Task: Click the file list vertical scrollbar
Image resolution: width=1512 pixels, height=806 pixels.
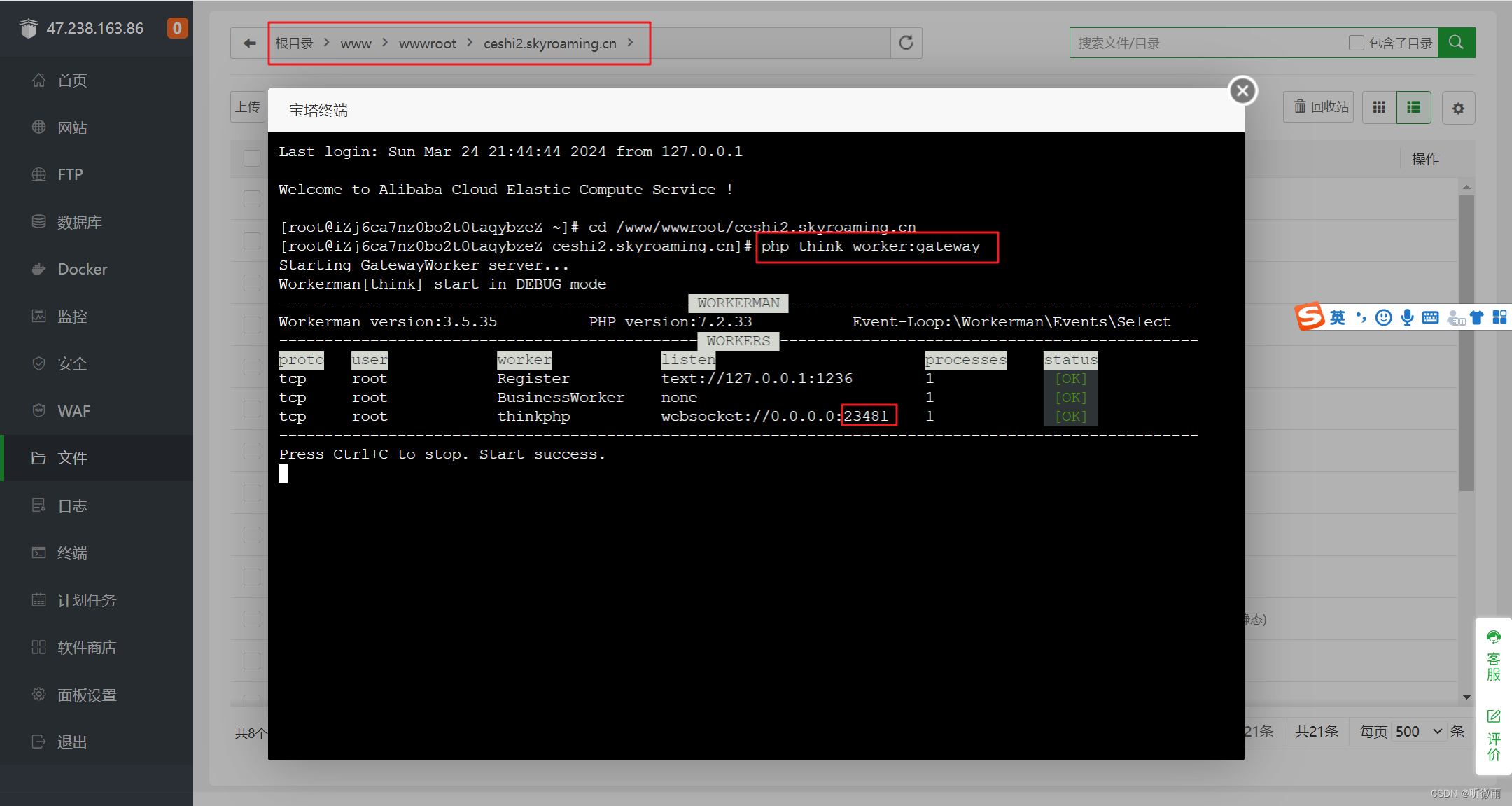Action: click(1466, 343)
